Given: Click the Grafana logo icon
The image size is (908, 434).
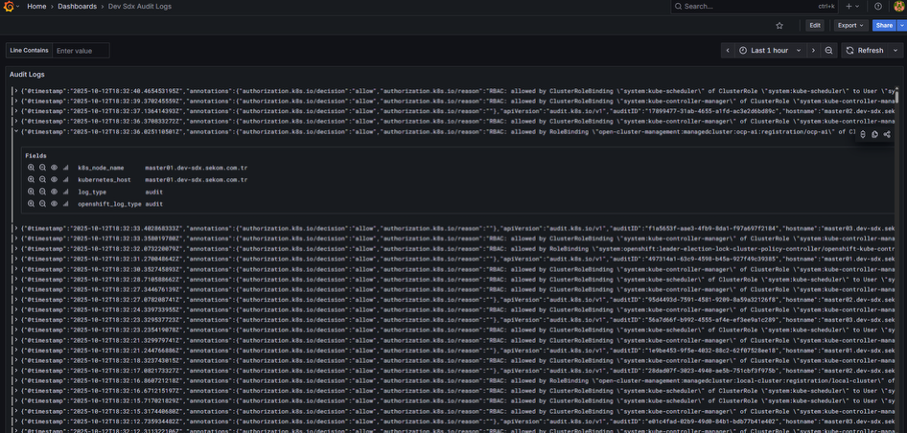Looking at the screenshot, I should click(x=9, y=6).
